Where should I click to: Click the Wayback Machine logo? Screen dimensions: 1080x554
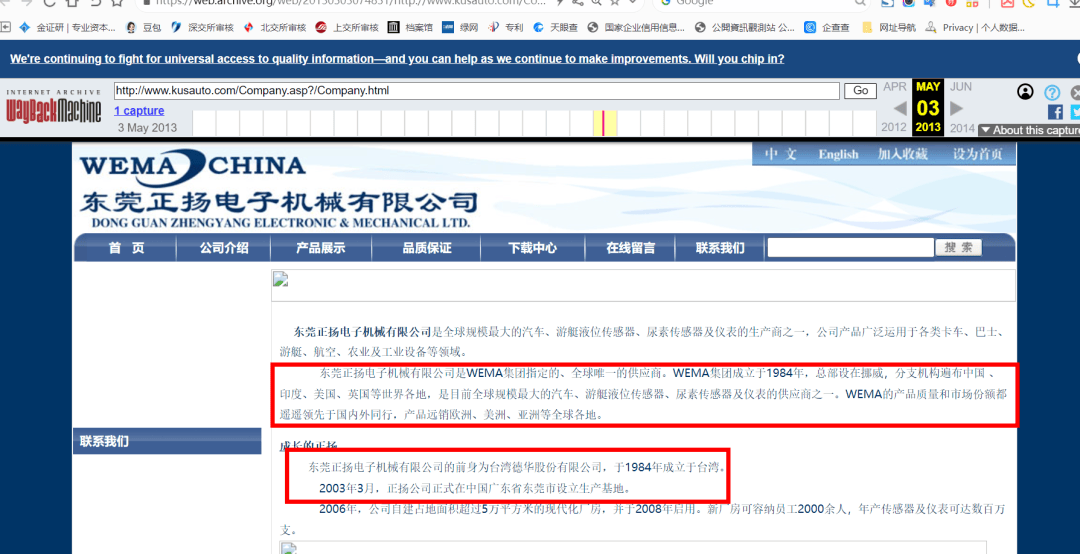coord(53,107)
